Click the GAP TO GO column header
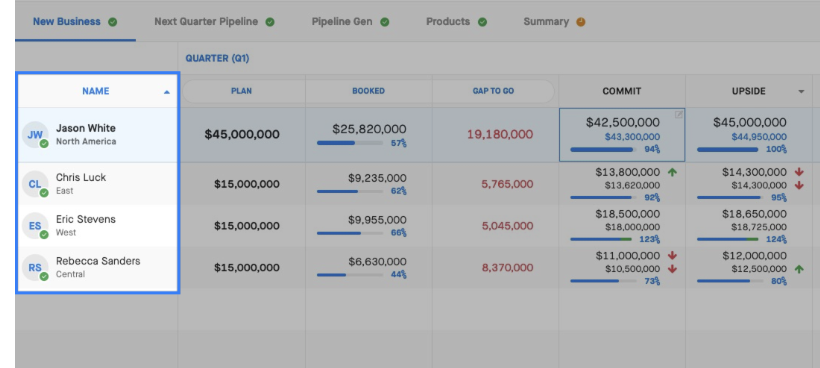 point(493,91)
